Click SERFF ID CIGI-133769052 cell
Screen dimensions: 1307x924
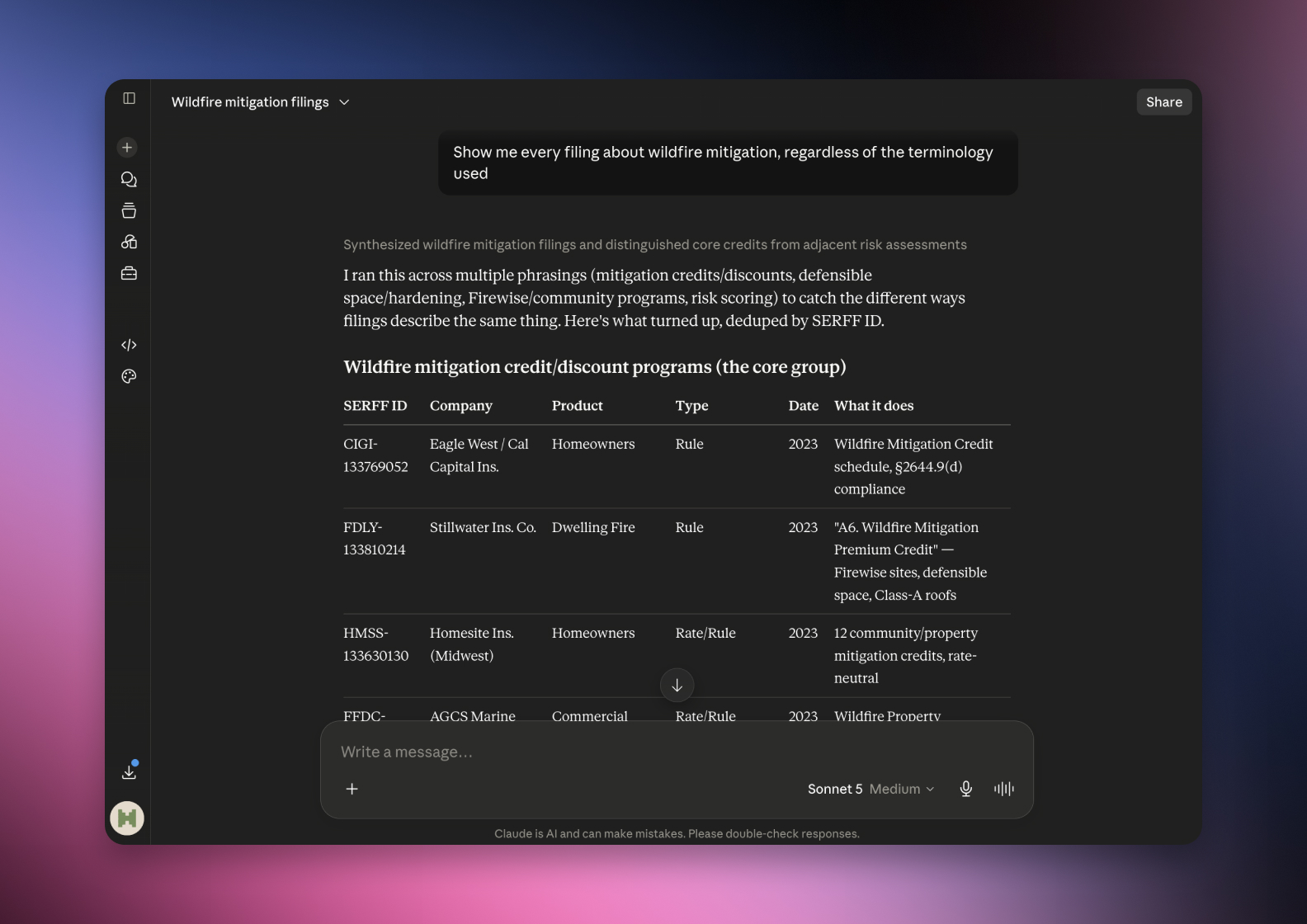point(376,455)
